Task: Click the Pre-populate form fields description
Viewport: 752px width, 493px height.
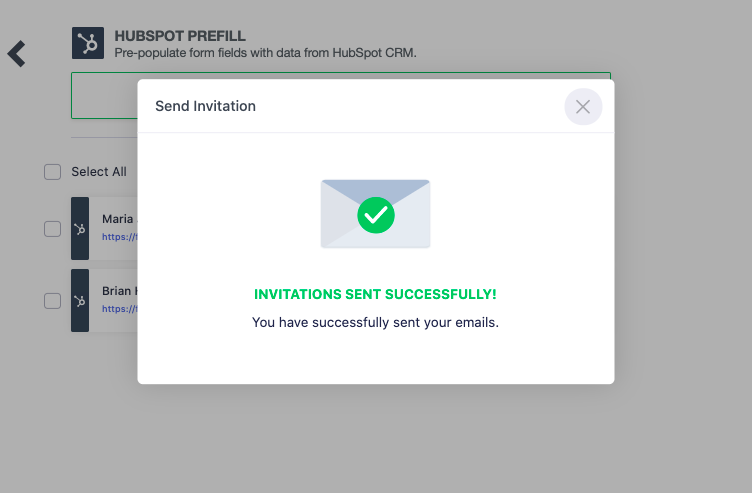Action: 265,53
